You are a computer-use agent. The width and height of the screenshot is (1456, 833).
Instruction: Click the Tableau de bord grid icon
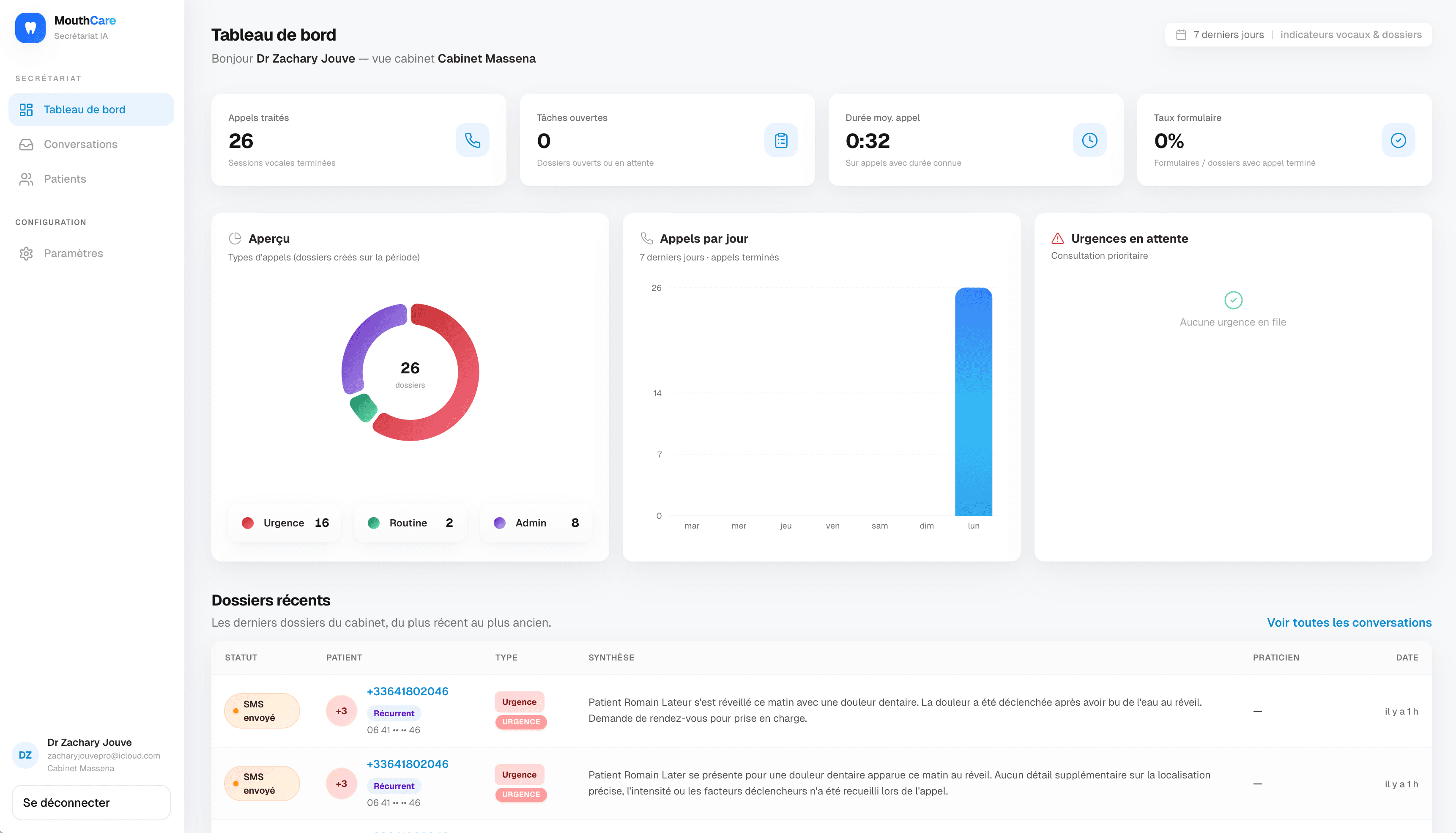(26, 110)
